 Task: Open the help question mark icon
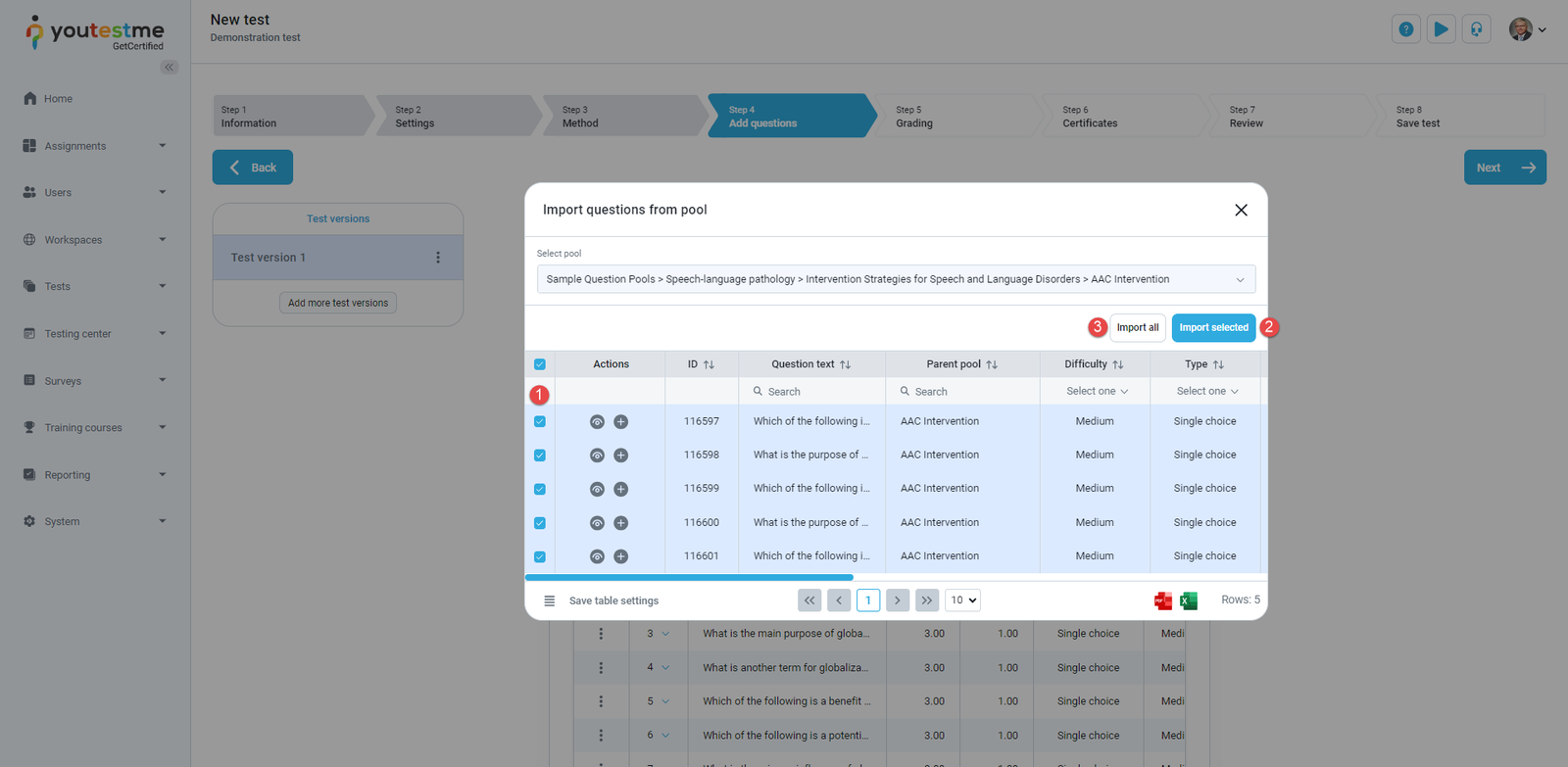1405,29
